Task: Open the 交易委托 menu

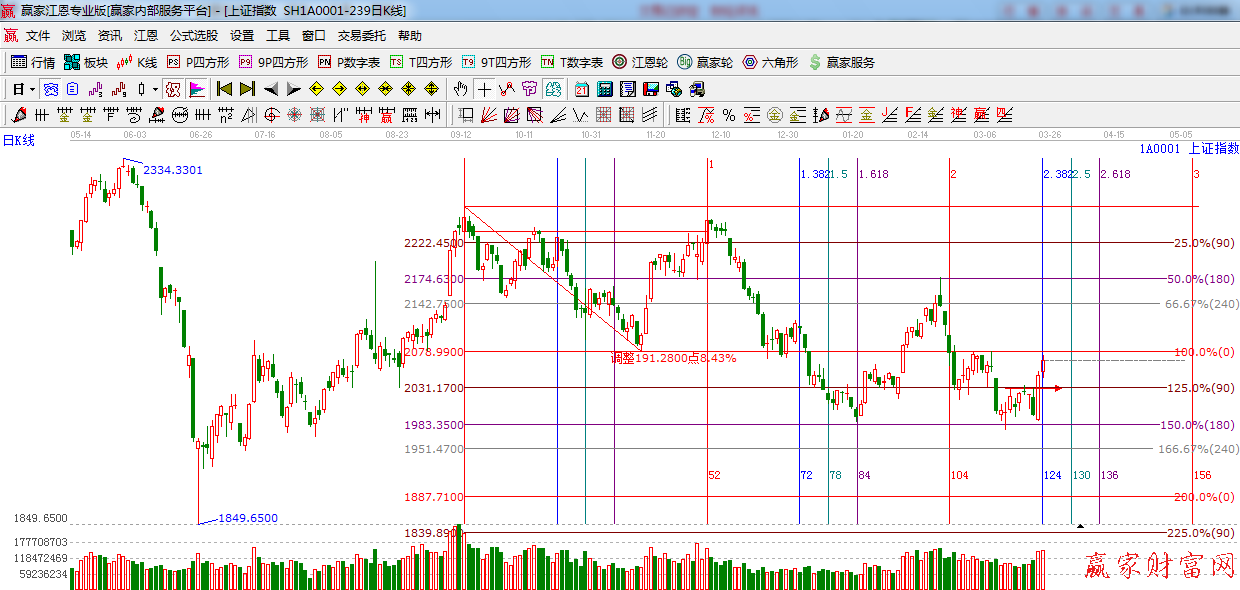Action: [x=361, y=35]
